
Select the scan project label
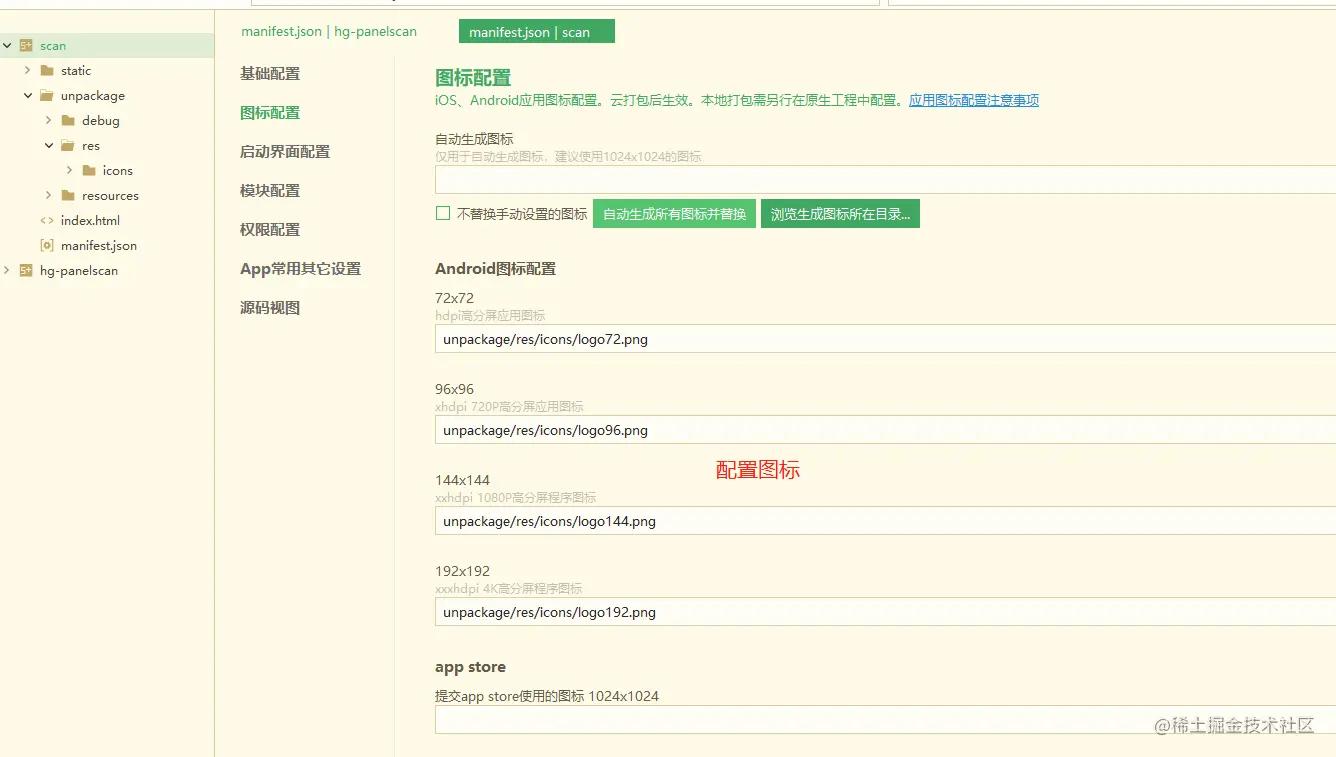click(53, 46)
